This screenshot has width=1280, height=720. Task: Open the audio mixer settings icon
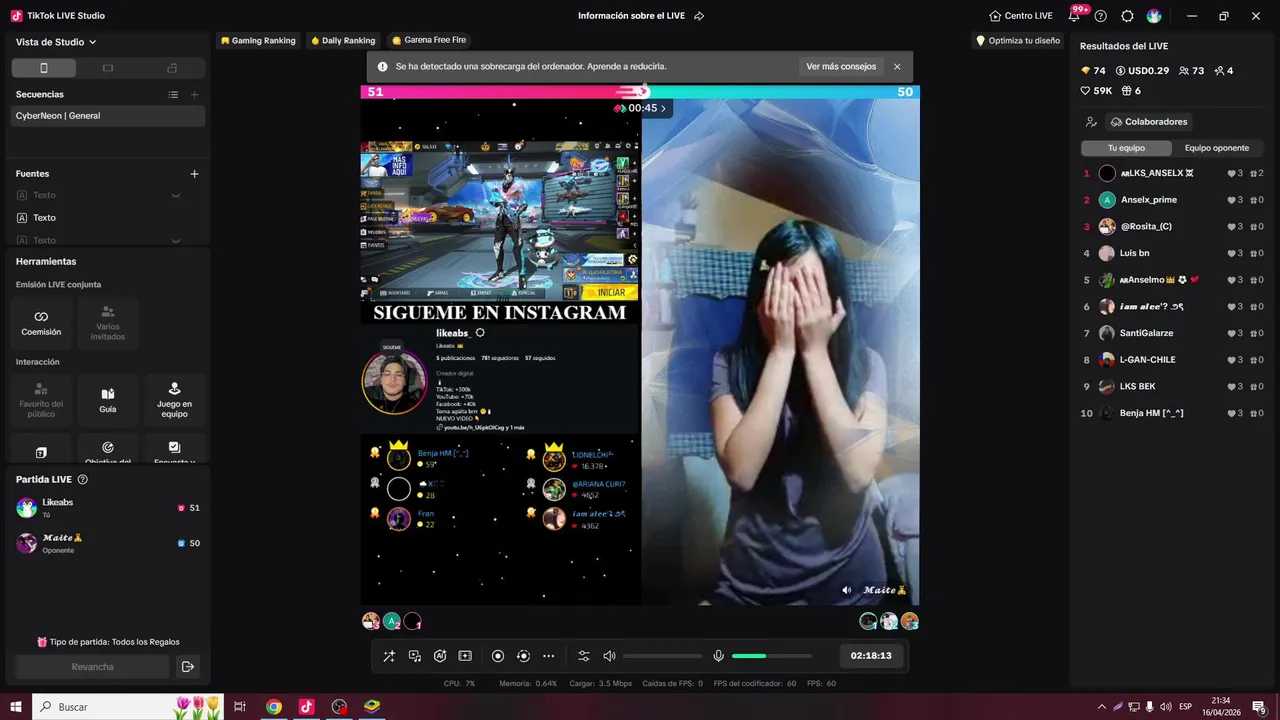[x=584, y=656]
